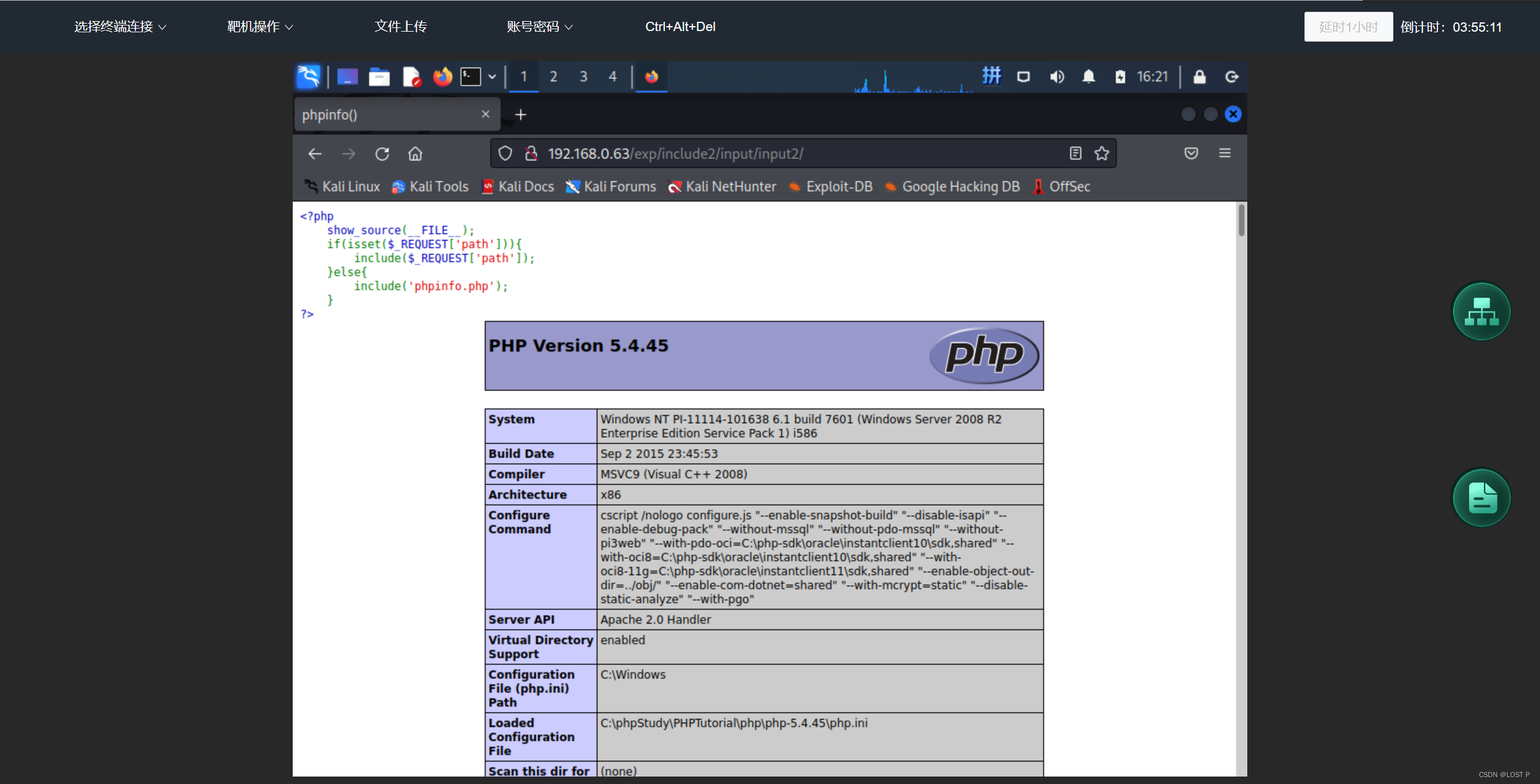Open the Kali Docs bookmark

click(x=518, y=186)
